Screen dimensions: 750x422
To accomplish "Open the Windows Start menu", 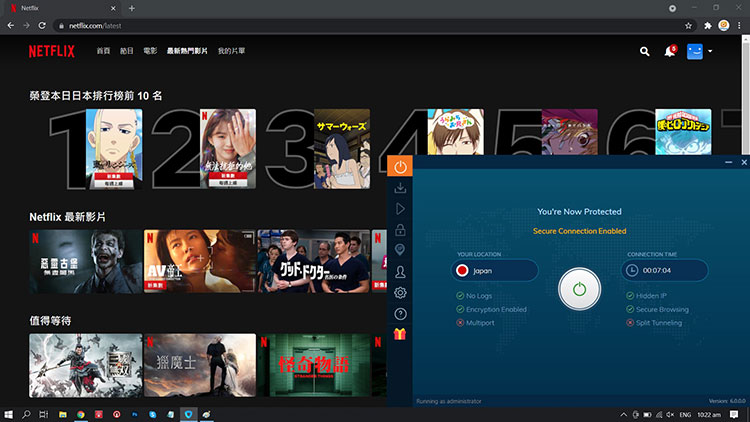I will tap(8, 414).
